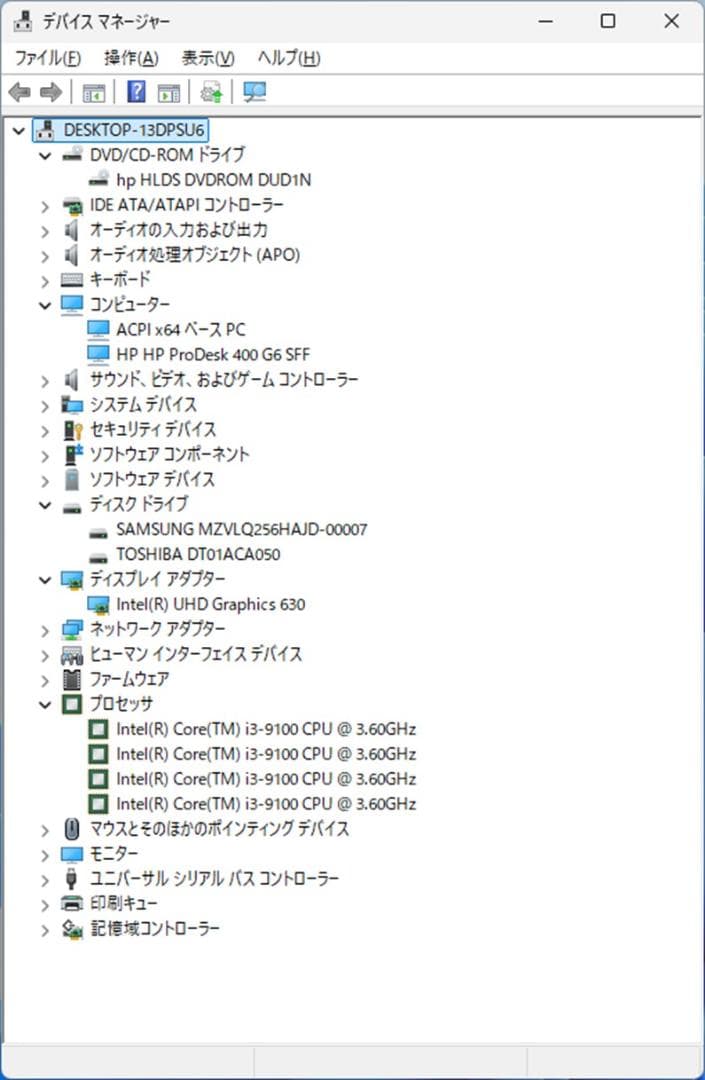This screenshot has width=705, height=1080.
Task: Open the 表示(V) menu
Action: 208,58
